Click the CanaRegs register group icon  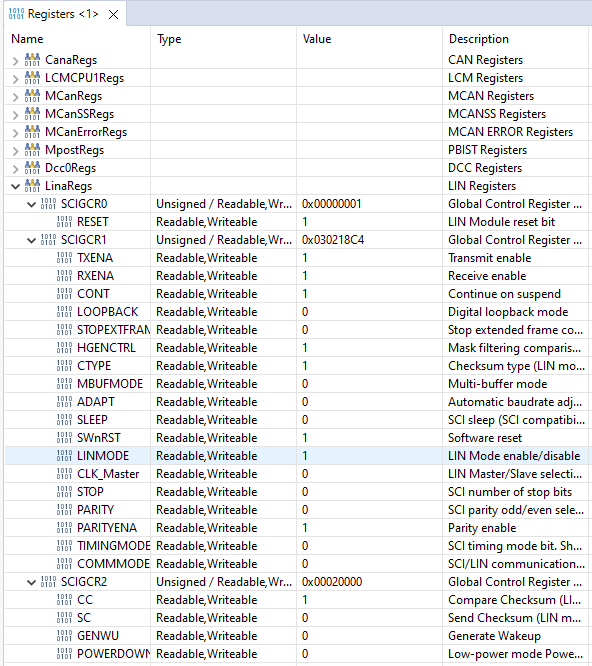(32, 60)
